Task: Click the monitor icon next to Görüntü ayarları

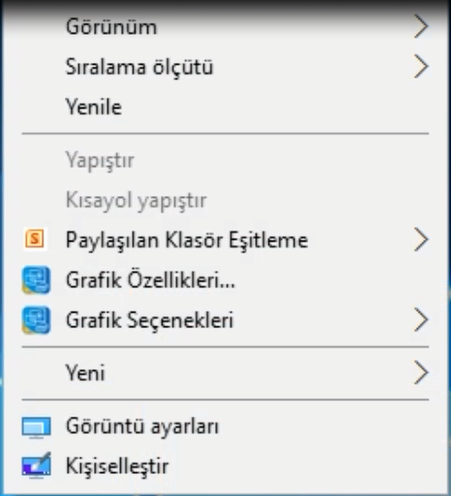Action: (36, 427)
